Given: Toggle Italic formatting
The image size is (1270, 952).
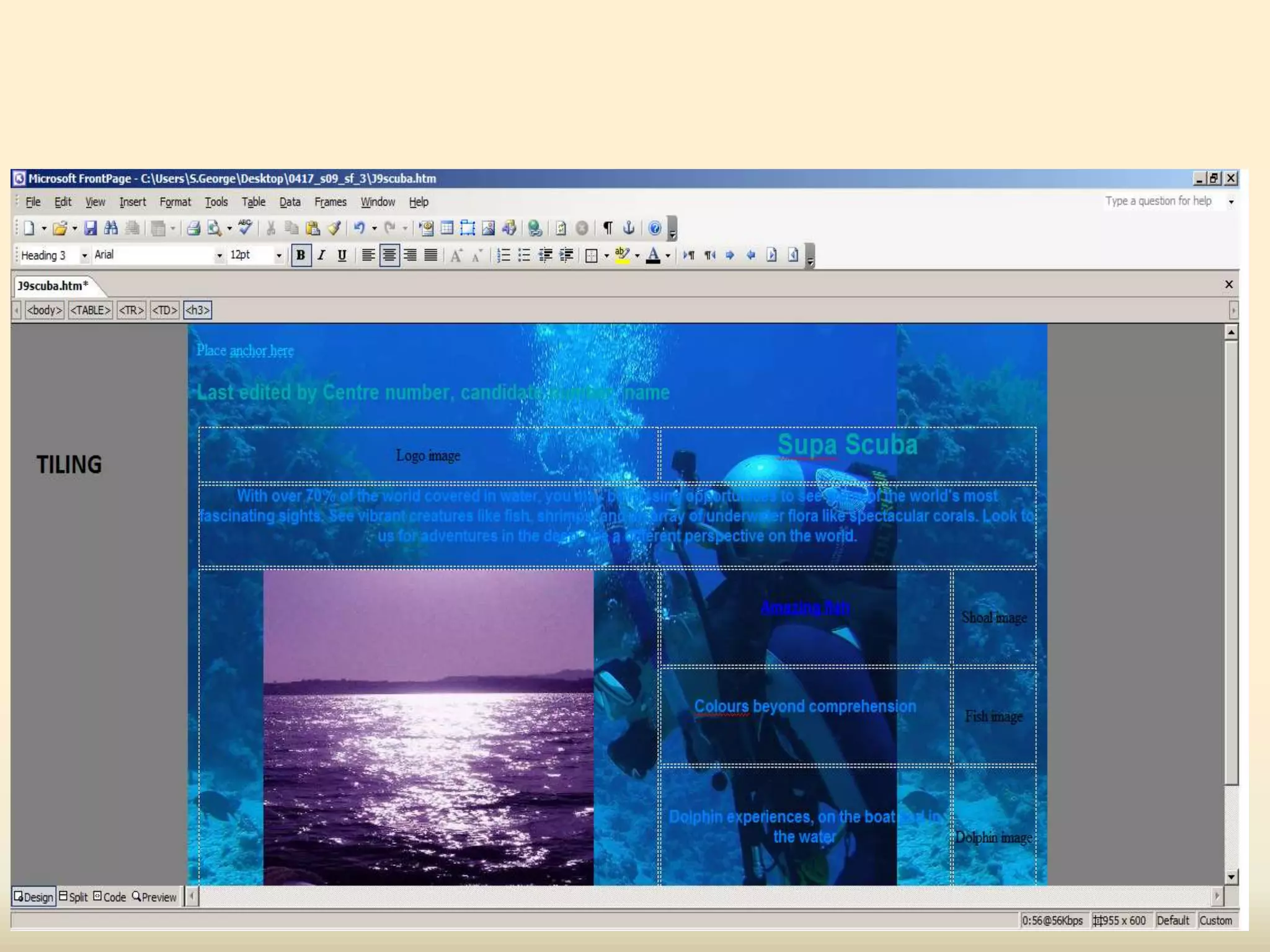Looking at the screenshot, I should 321,255.
